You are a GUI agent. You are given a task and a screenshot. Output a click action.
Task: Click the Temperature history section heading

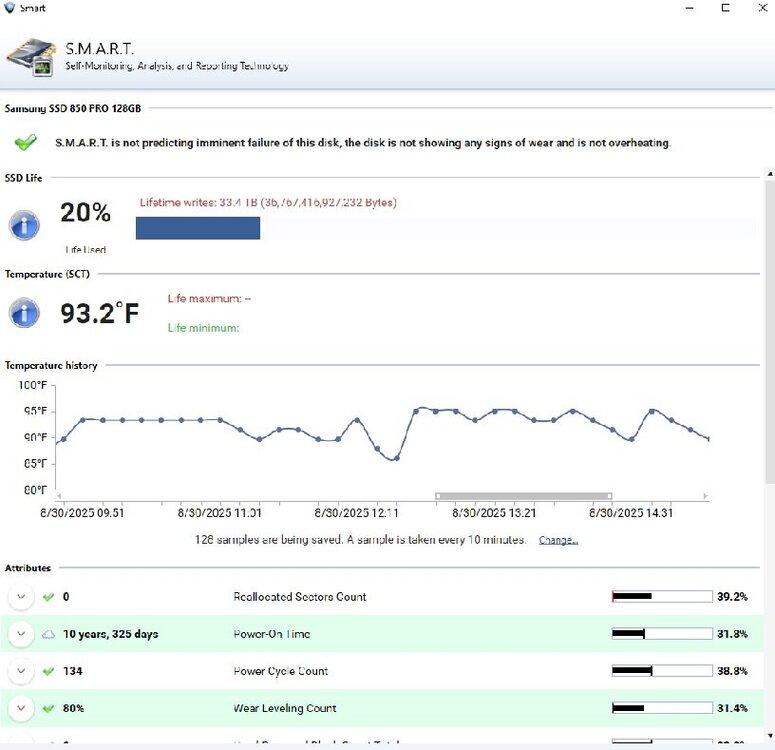[x=51, y=365]
